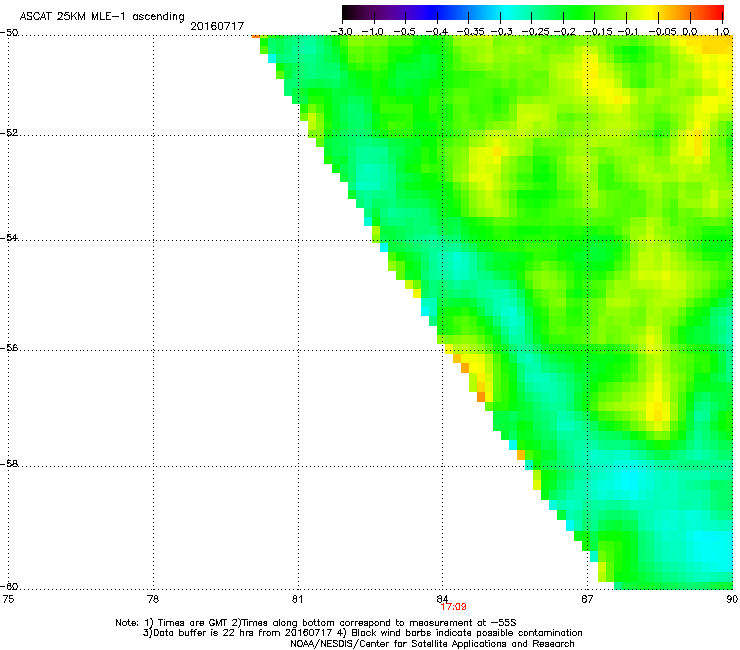
Task: Click the note line about the 22 hrs data buffer
Action: (362, 633)
